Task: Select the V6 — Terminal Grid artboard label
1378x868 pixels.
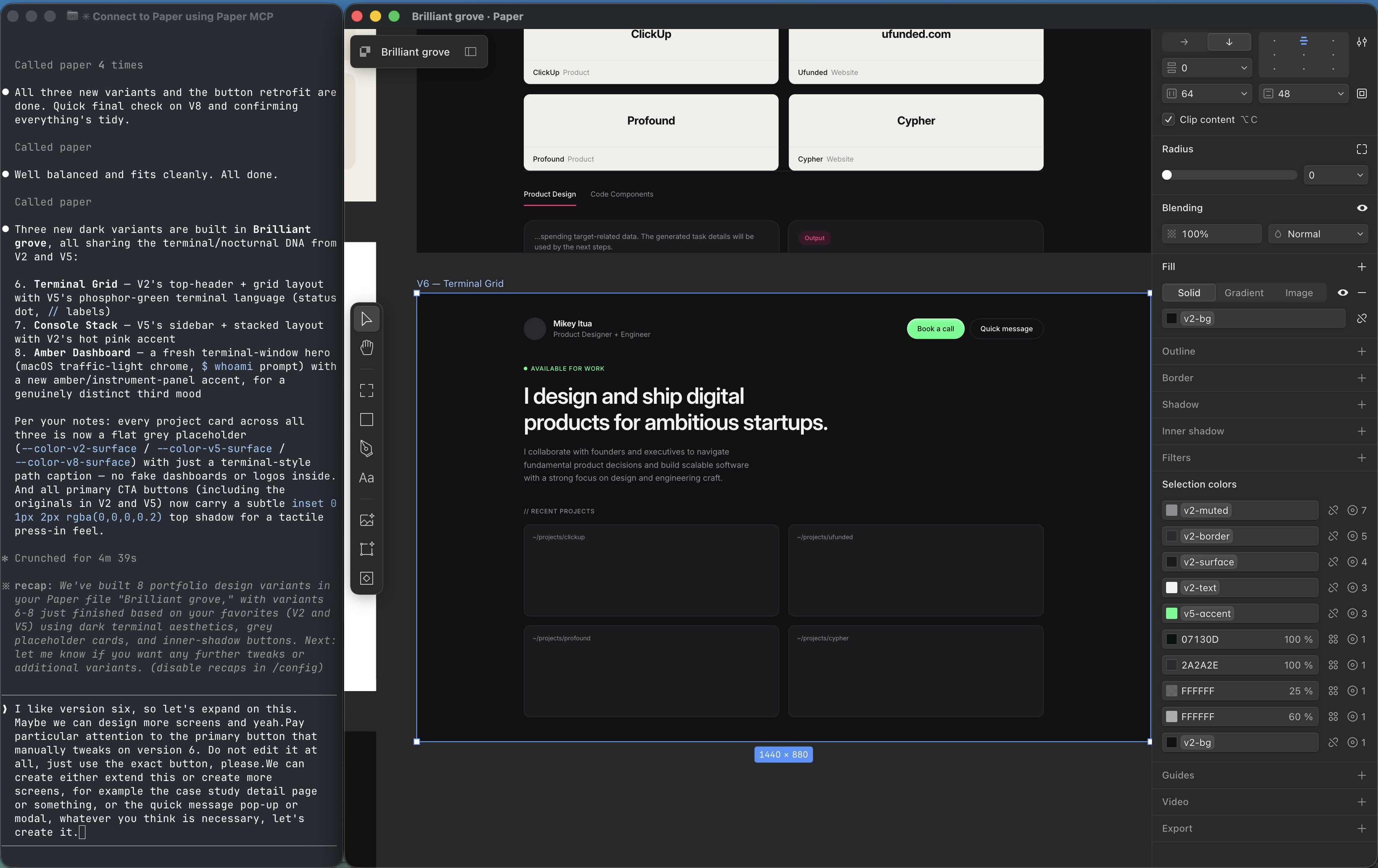Action: (x=460, y=283)
